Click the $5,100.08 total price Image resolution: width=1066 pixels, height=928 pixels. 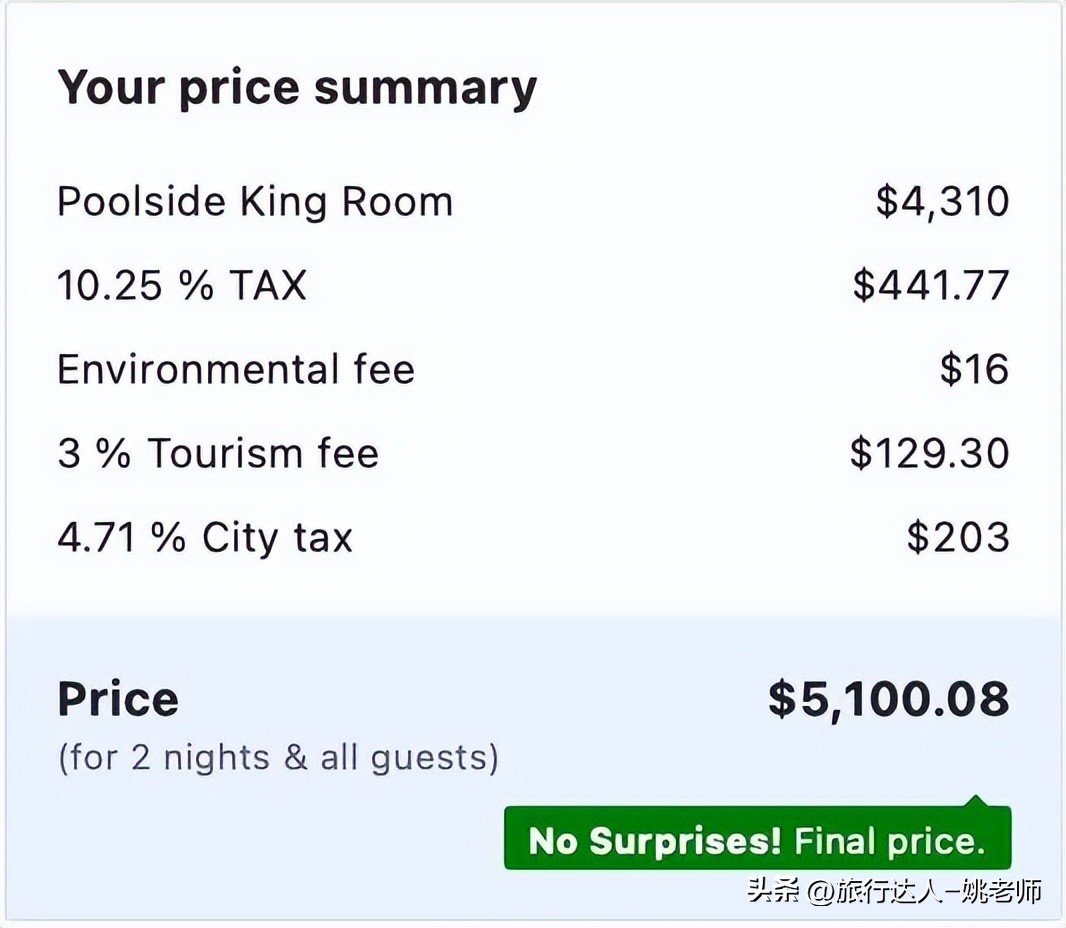(x=888, y=699)
